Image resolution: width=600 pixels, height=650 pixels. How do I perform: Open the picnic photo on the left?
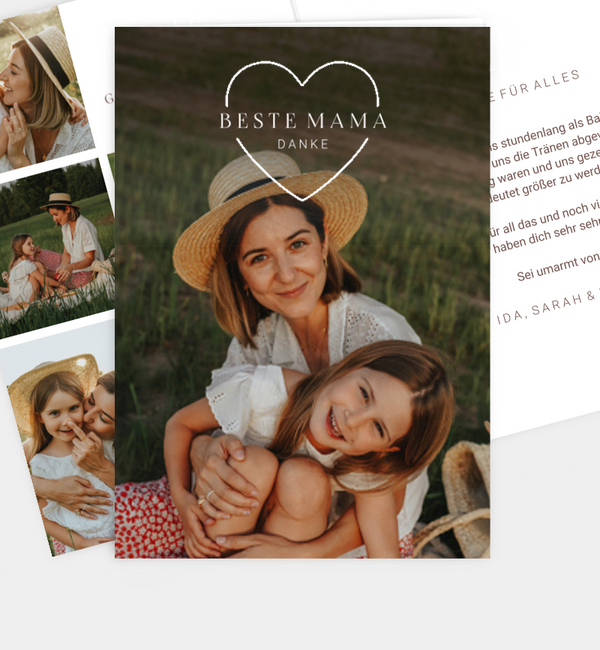(x=56, y=249)
